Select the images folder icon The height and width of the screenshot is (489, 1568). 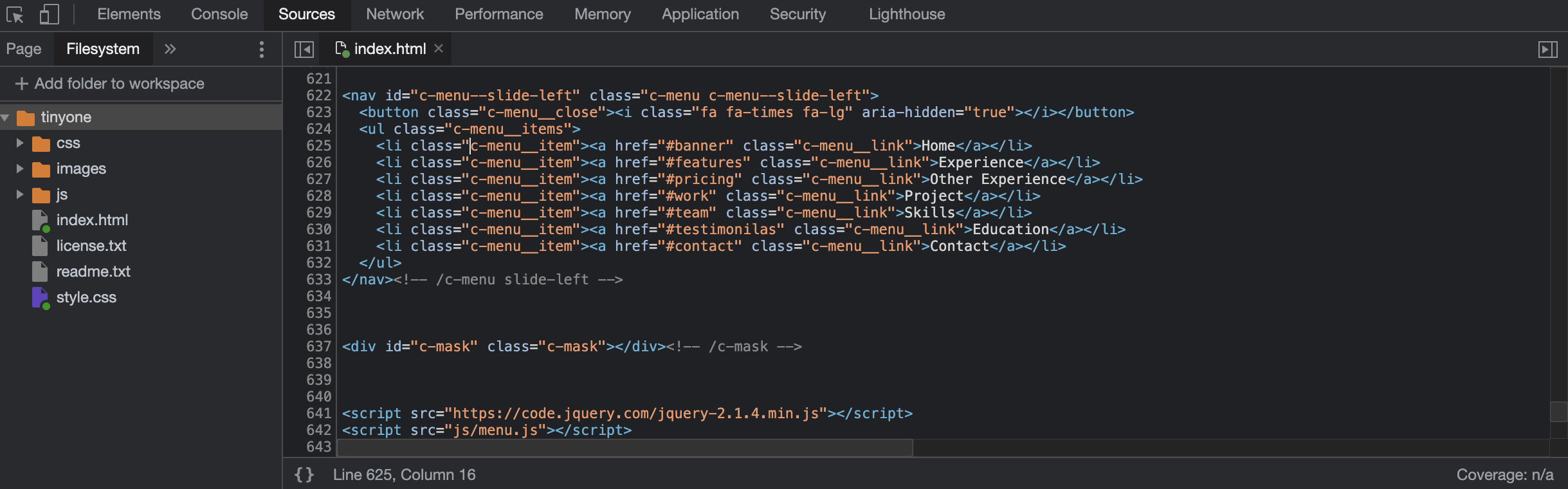[41, 169]
